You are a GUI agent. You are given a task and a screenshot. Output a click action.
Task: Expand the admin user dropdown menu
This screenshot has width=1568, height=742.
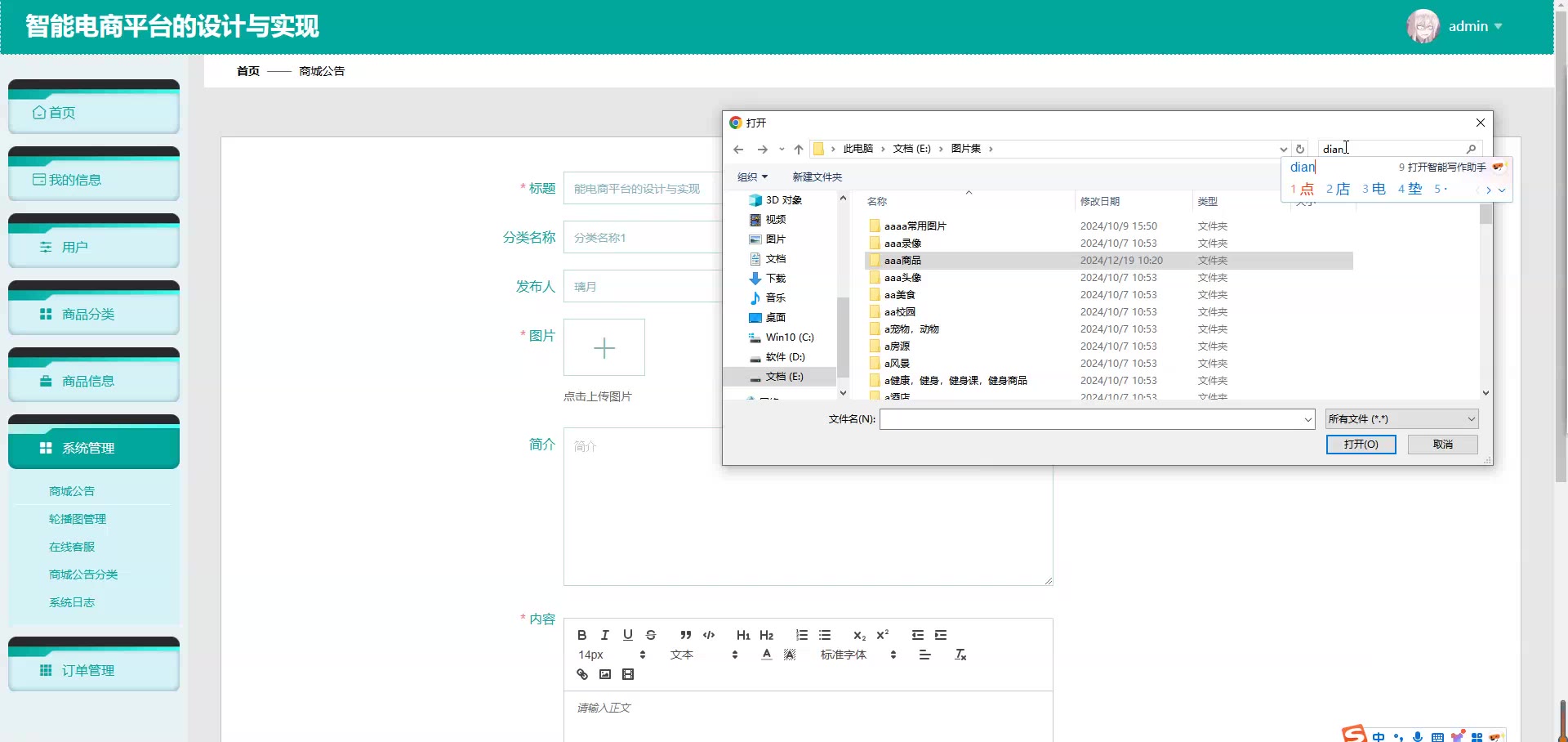1474,26
